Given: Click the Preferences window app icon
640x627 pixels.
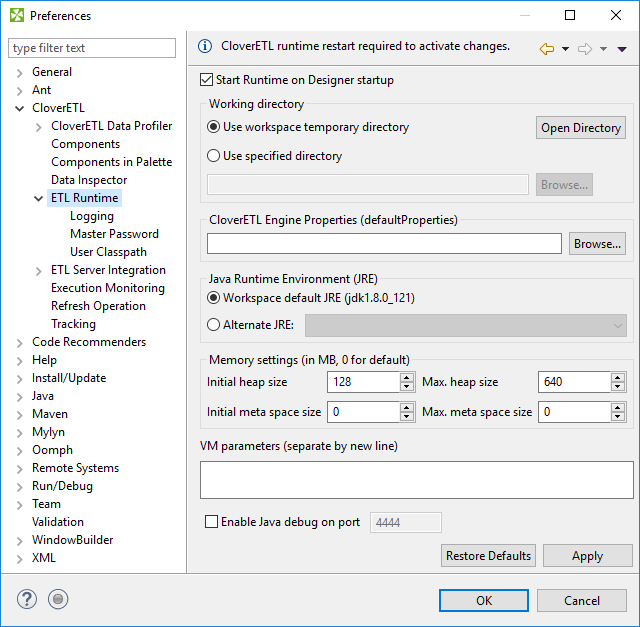Looking at the screenshot, I should (x=17, y=16).
